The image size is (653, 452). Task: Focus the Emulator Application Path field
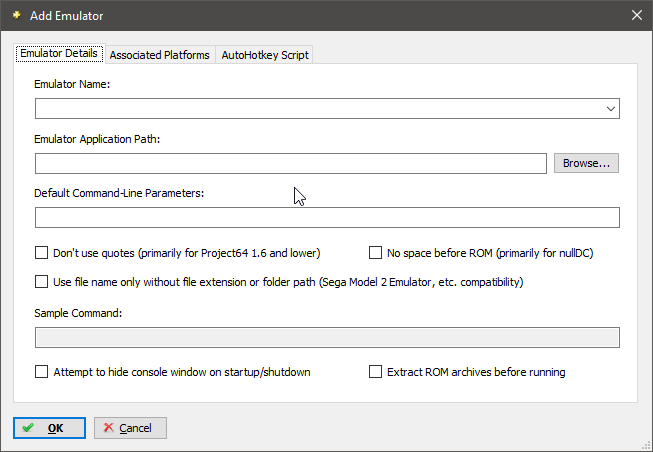pyautogui.click(x=291, y=163)
